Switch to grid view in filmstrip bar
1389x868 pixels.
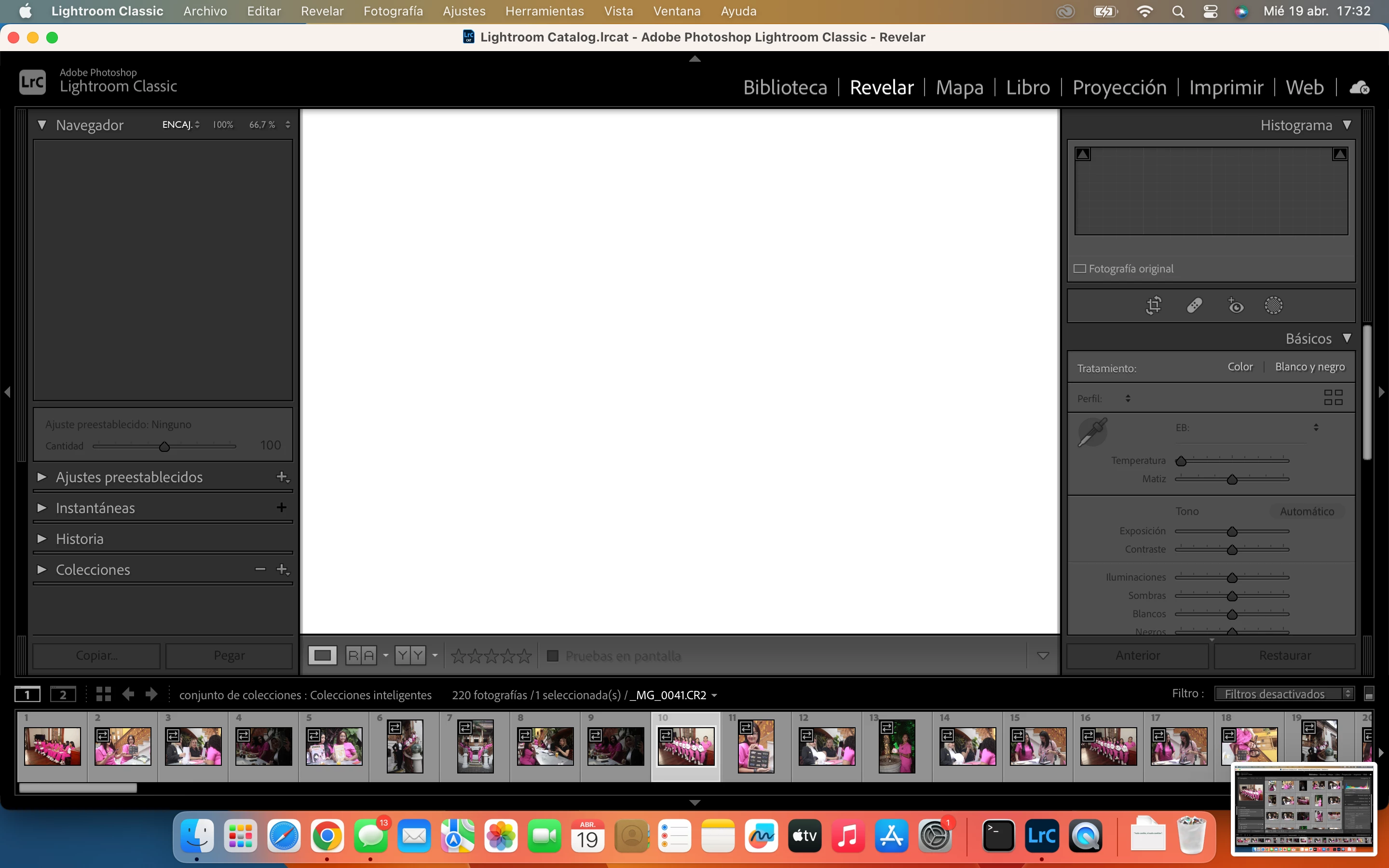click(103, 694)
